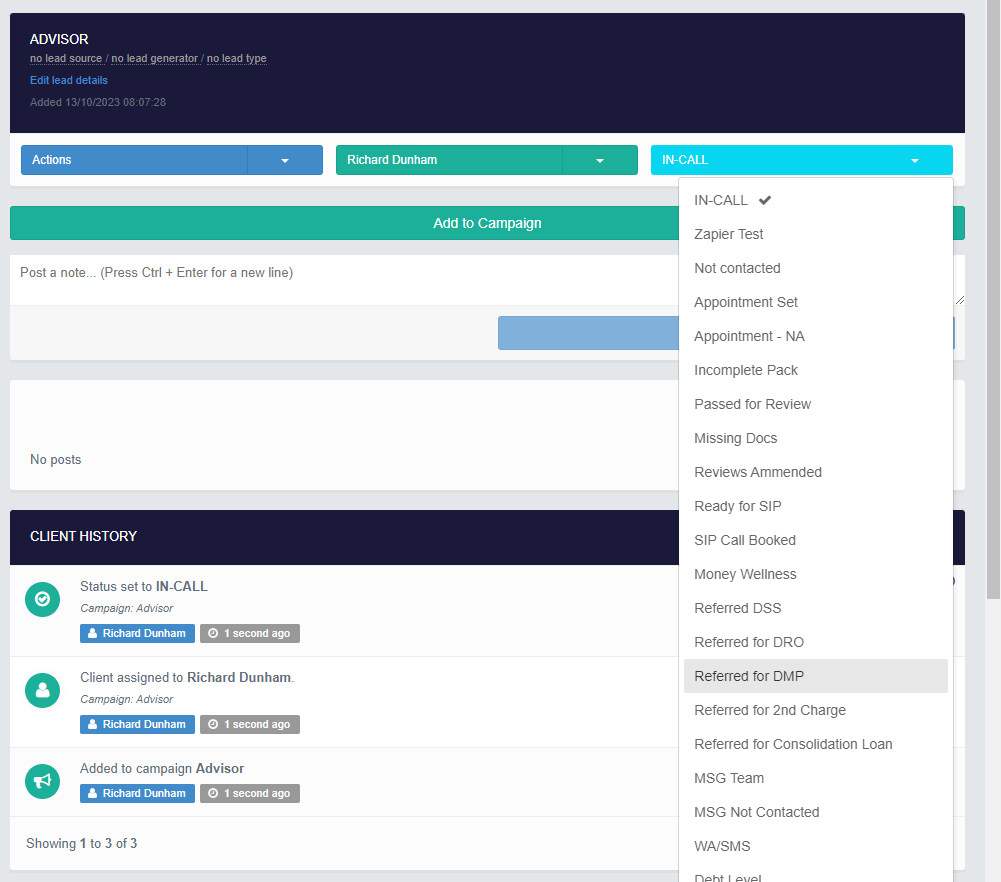Click 'Client assigned to Richard Dunham' text
This screenshot has height=882, width=1001.
[187, 678]
